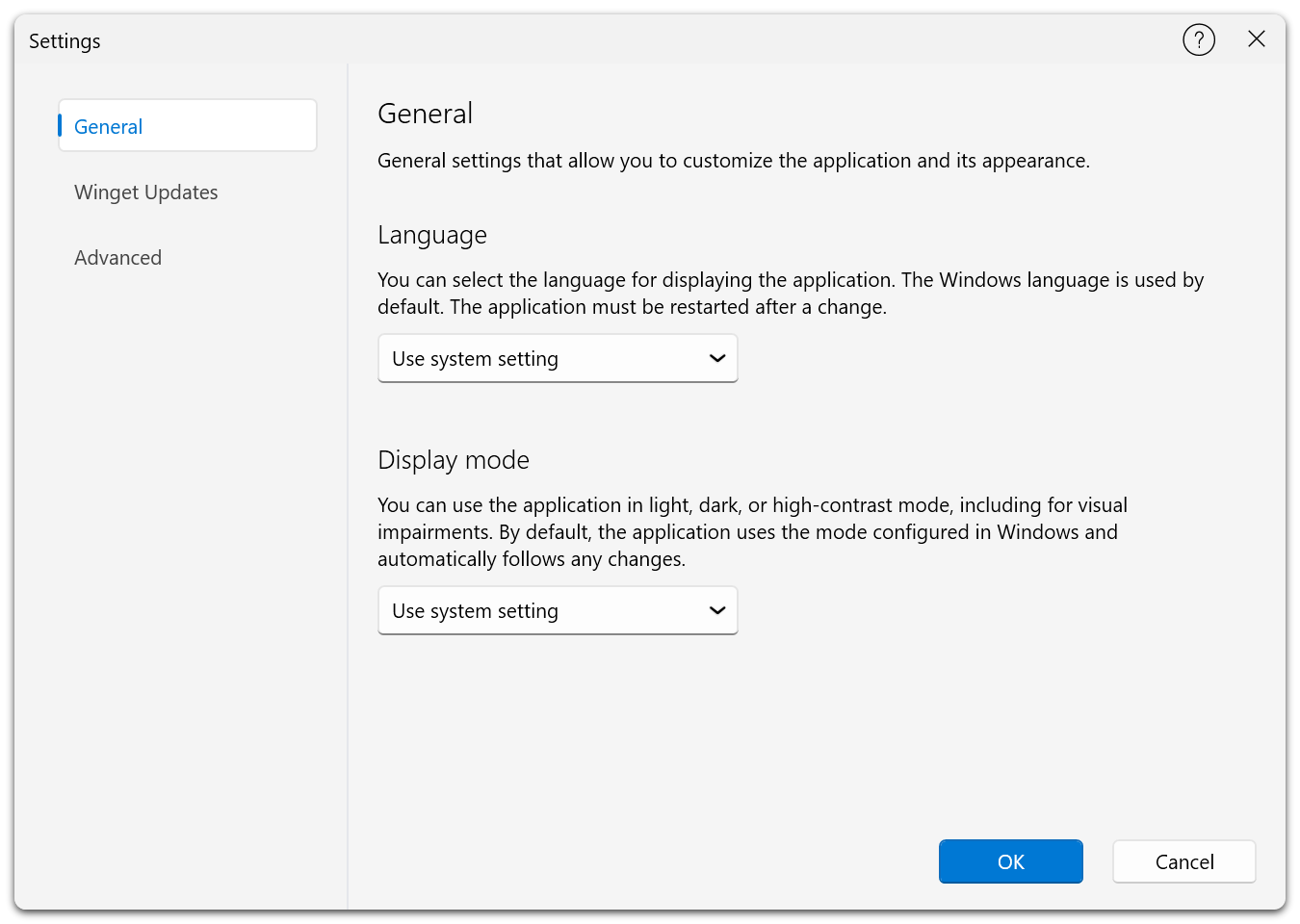Image resolution: width=1300 pixels, height=924 pixels.
Task: Click the Cancel button
Action: click(x=1184, y=861)
